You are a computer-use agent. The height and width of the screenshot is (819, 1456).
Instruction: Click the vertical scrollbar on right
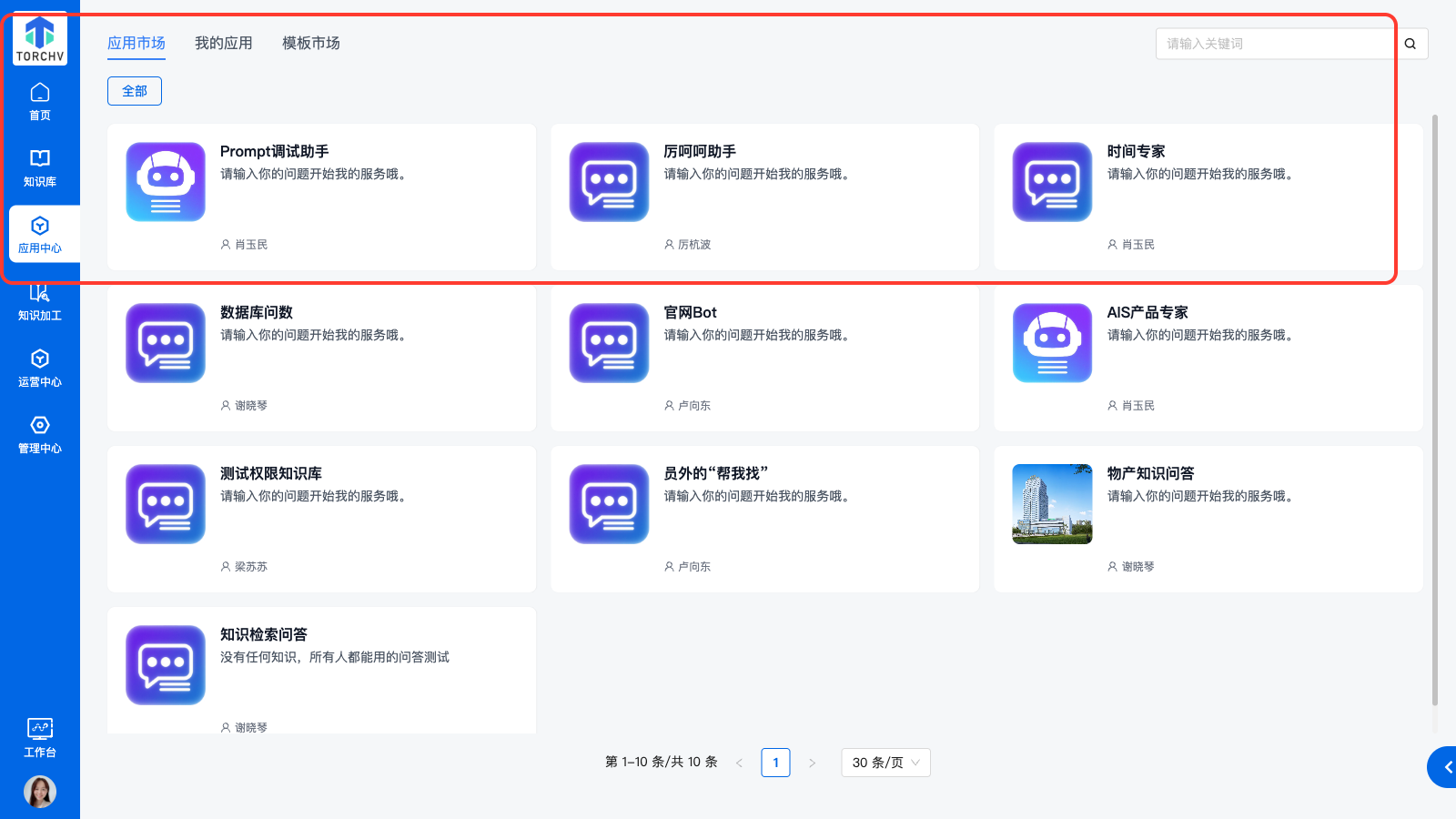pos(1435,409)
